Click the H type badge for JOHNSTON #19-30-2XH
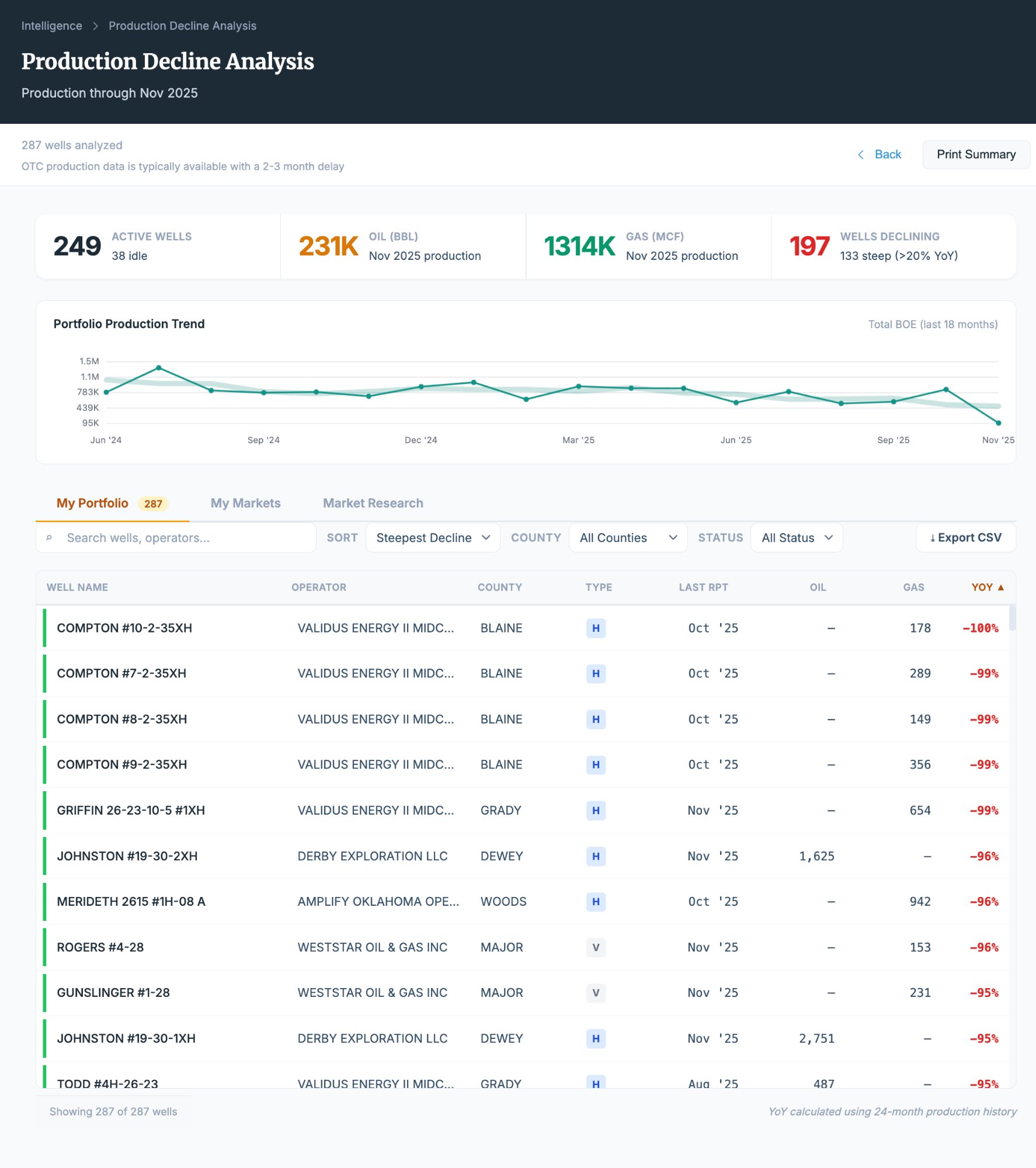This screenshot has height=1168, width=1036. 596,856
